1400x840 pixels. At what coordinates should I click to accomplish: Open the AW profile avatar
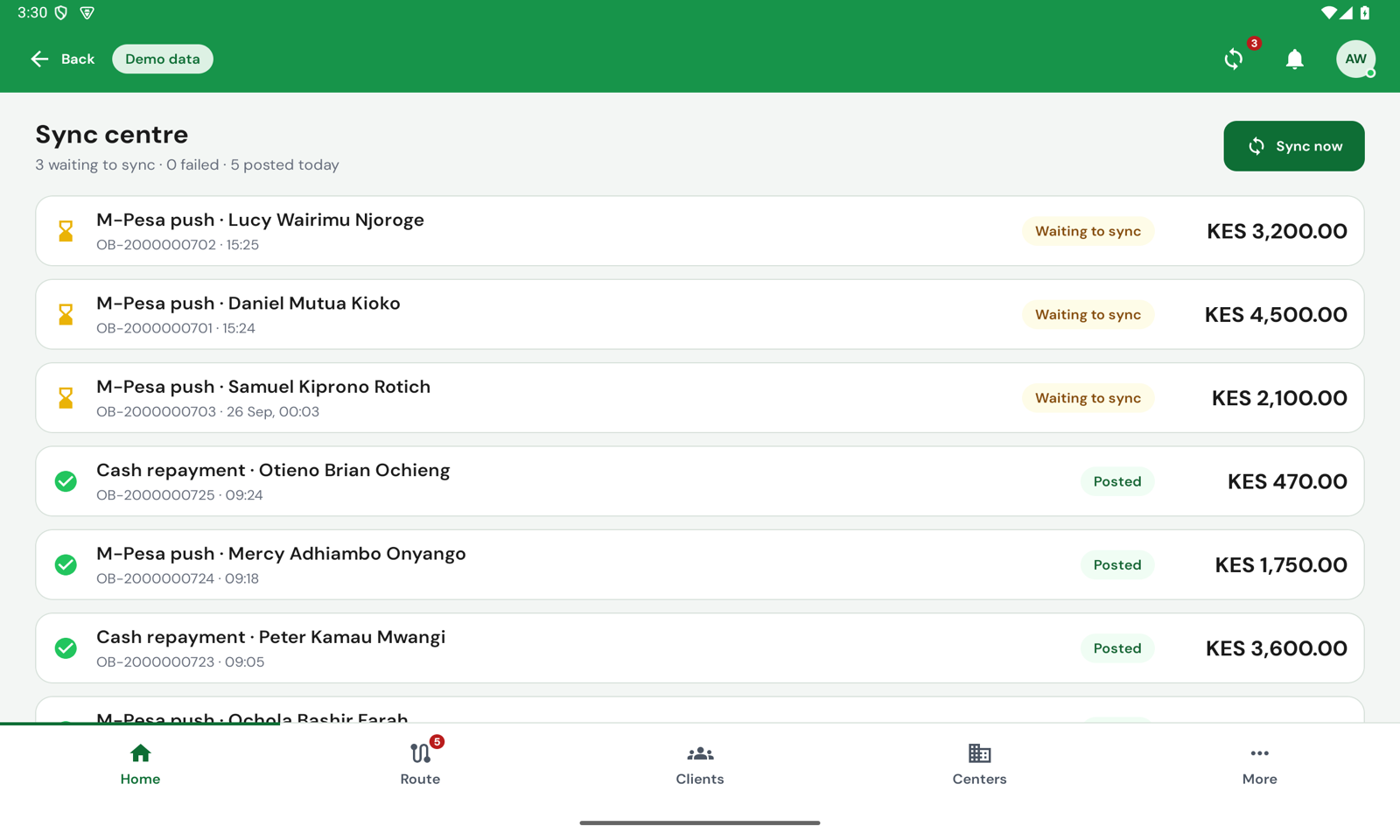tap(1355, 59)
